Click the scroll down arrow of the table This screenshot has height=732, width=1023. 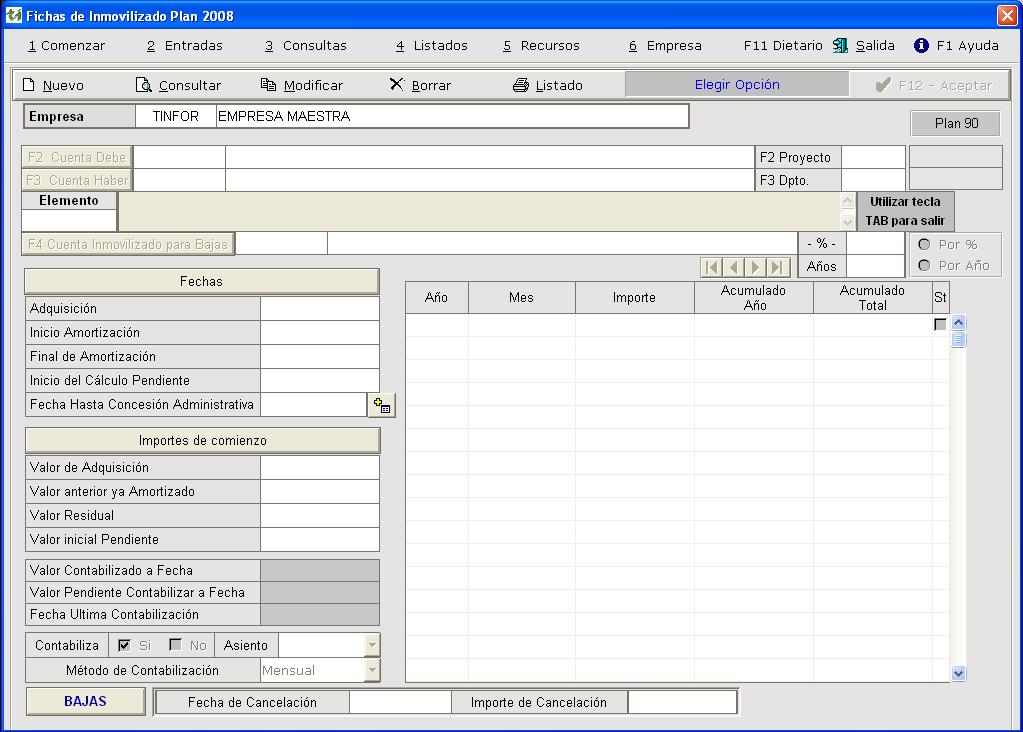pyautogui.click(x=958, y=673)
